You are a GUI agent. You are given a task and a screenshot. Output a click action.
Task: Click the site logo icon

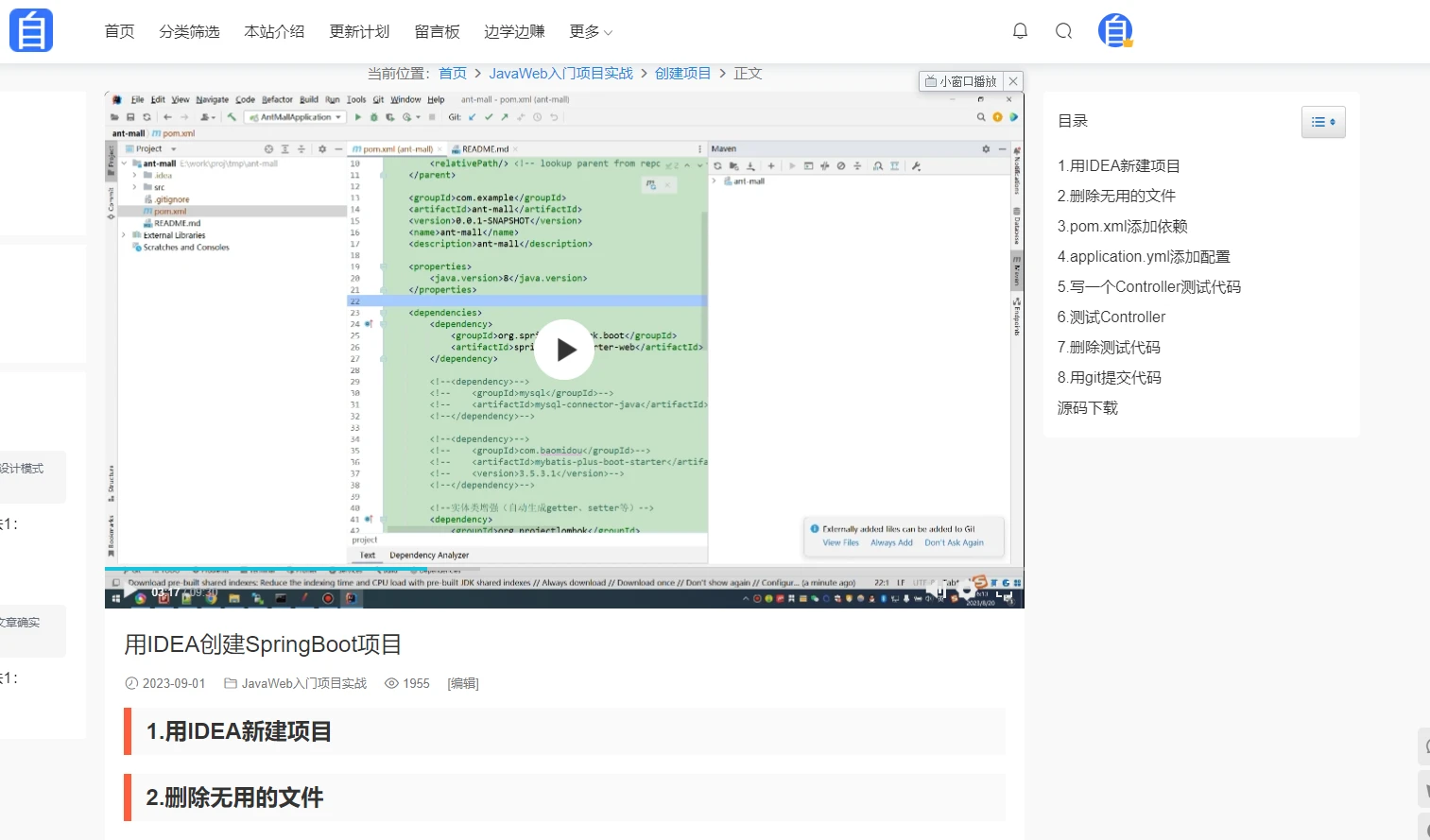click(x=31, y=30)
